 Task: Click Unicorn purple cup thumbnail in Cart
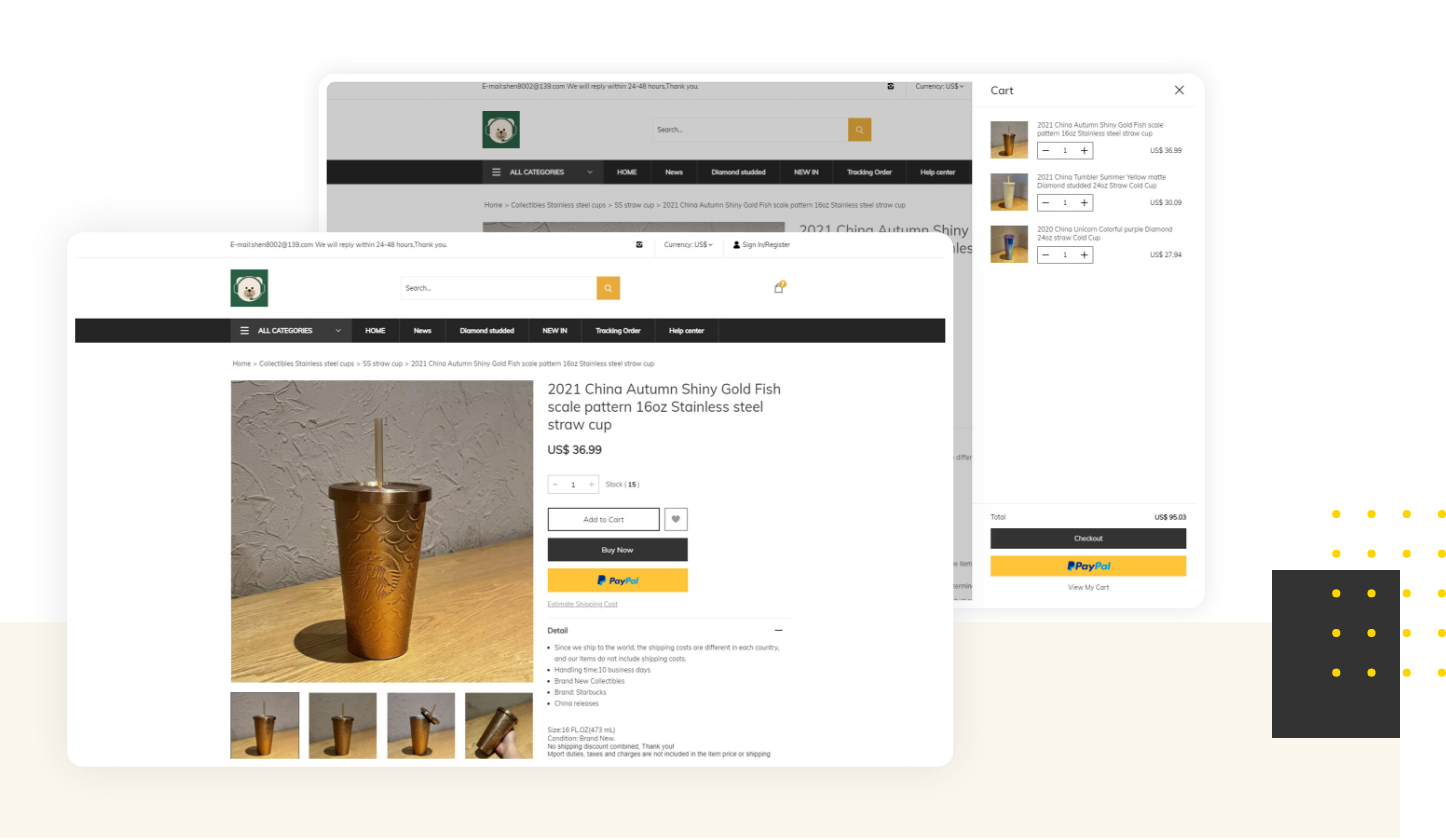1009,244
